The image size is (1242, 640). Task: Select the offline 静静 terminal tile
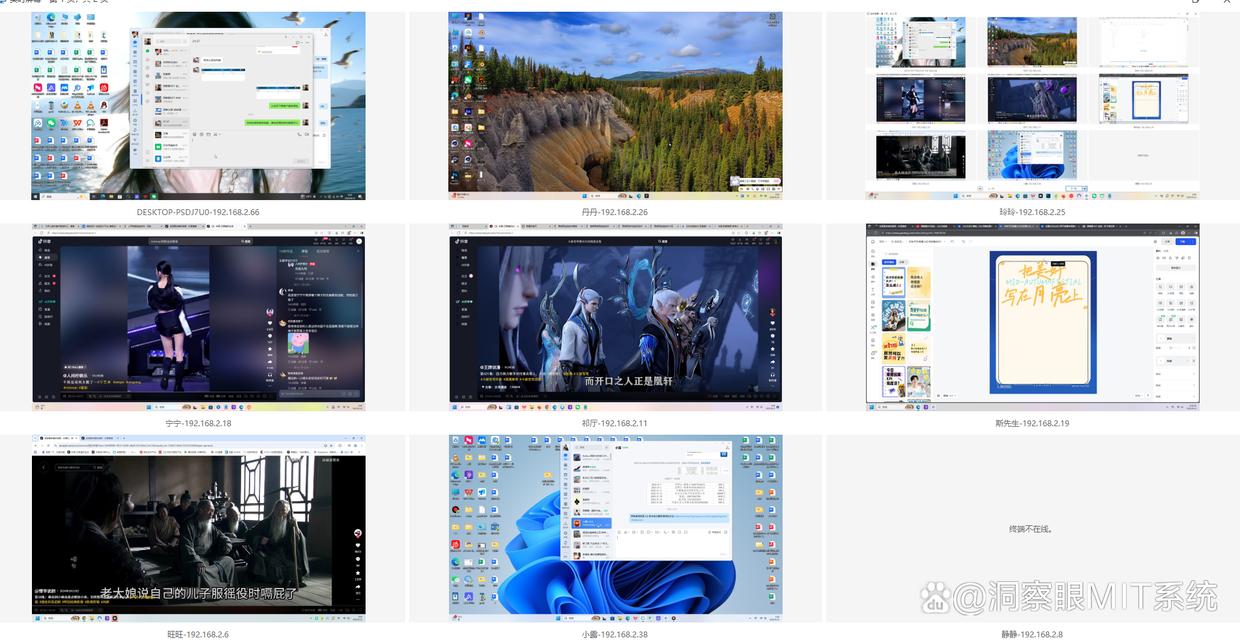click(1032, 528)
